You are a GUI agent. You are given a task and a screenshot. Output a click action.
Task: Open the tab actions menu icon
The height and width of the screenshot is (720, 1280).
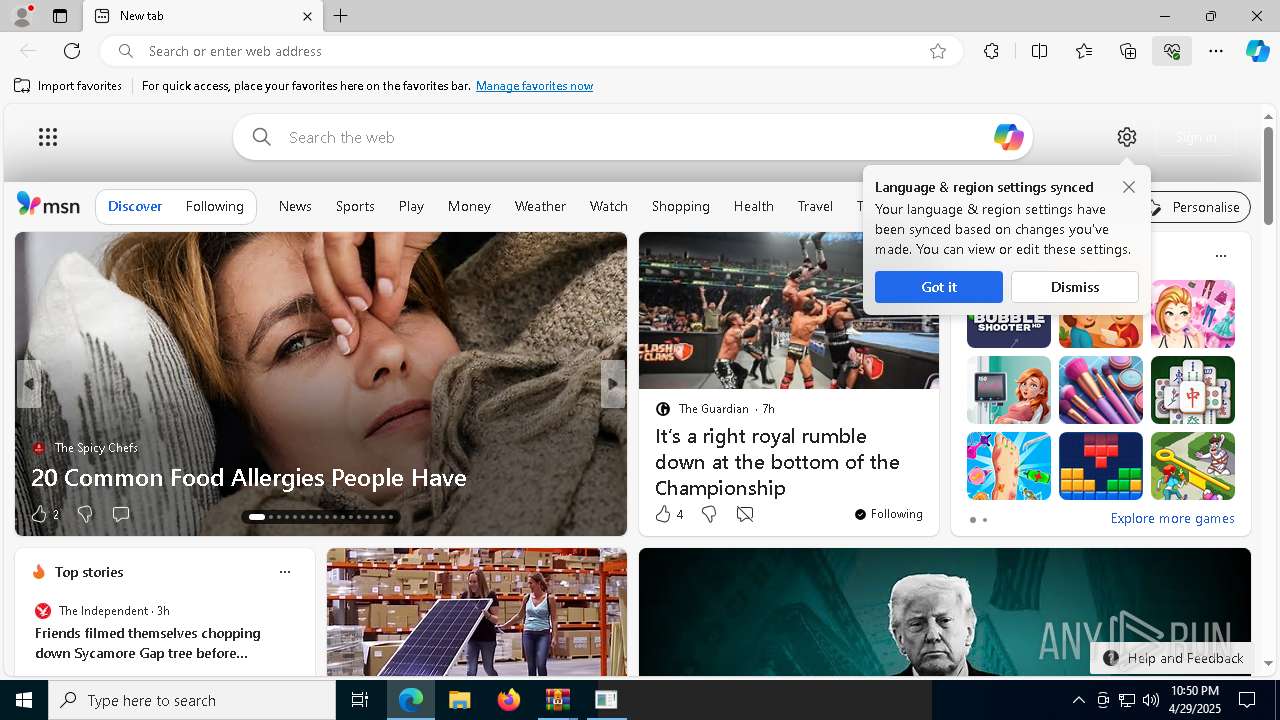pyautogui.click(x=60, y=16)
